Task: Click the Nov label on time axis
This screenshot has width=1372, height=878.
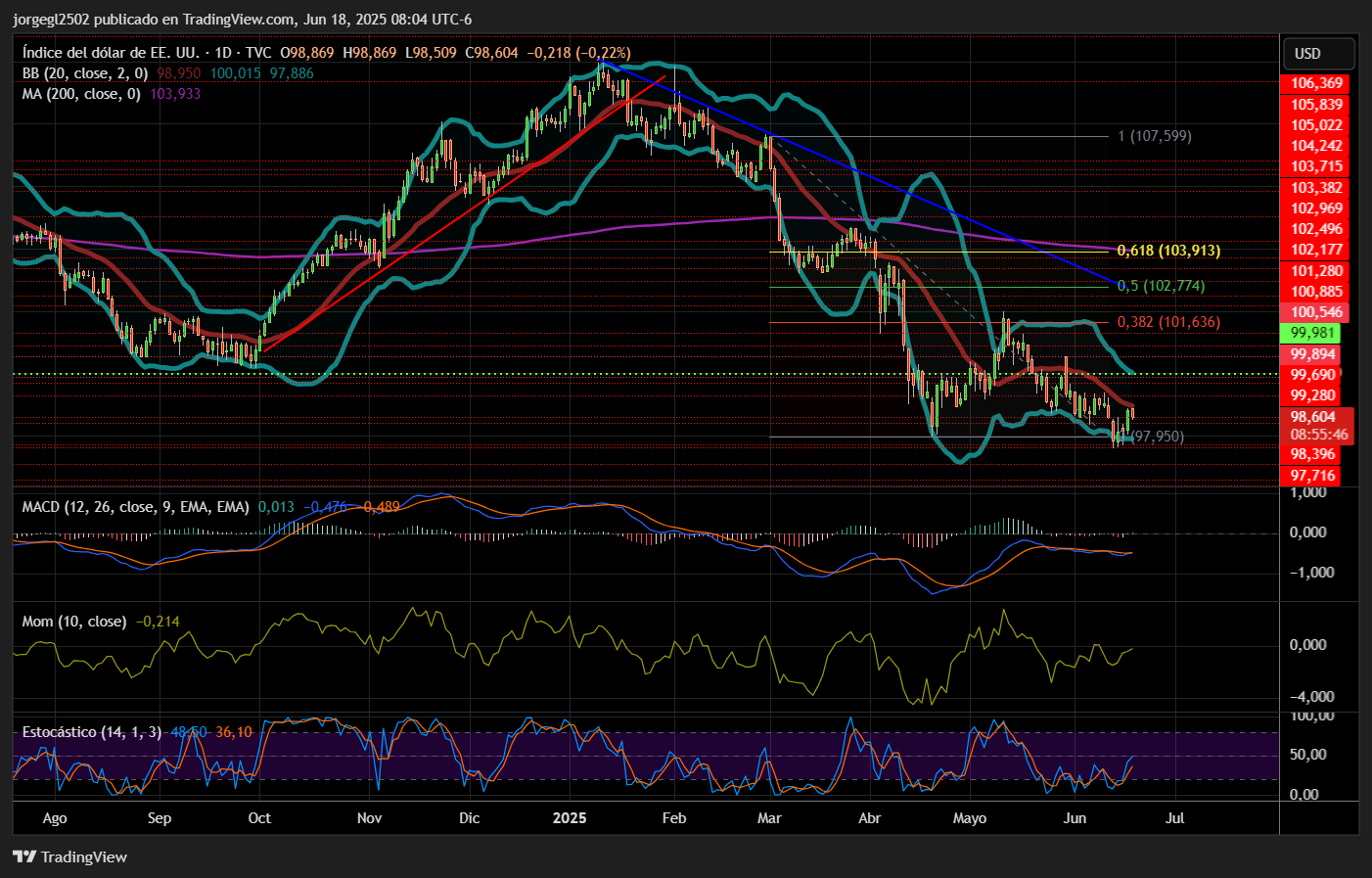Action: pos(369,818)
